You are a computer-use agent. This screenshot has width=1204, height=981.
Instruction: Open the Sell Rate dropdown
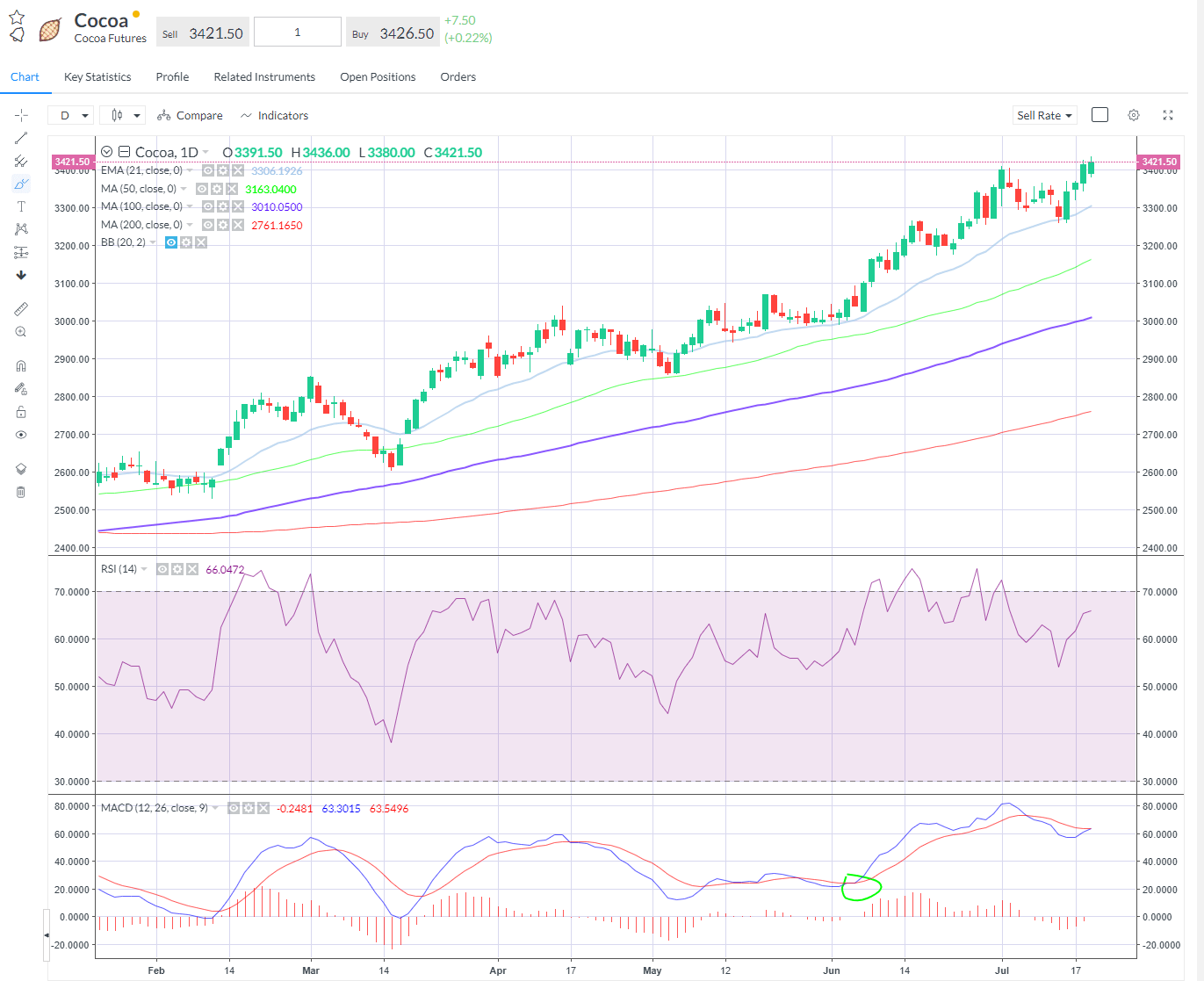click(1044, 115)
